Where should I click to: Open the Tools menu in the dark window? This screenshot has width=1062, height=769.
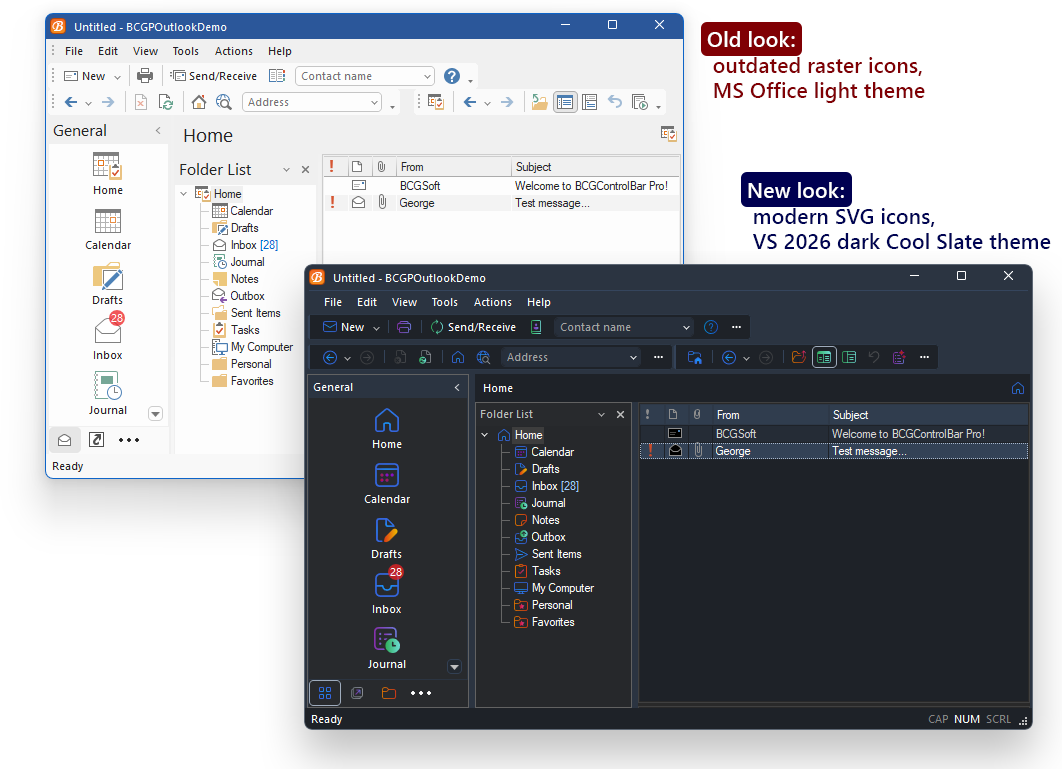click(444, 302)
